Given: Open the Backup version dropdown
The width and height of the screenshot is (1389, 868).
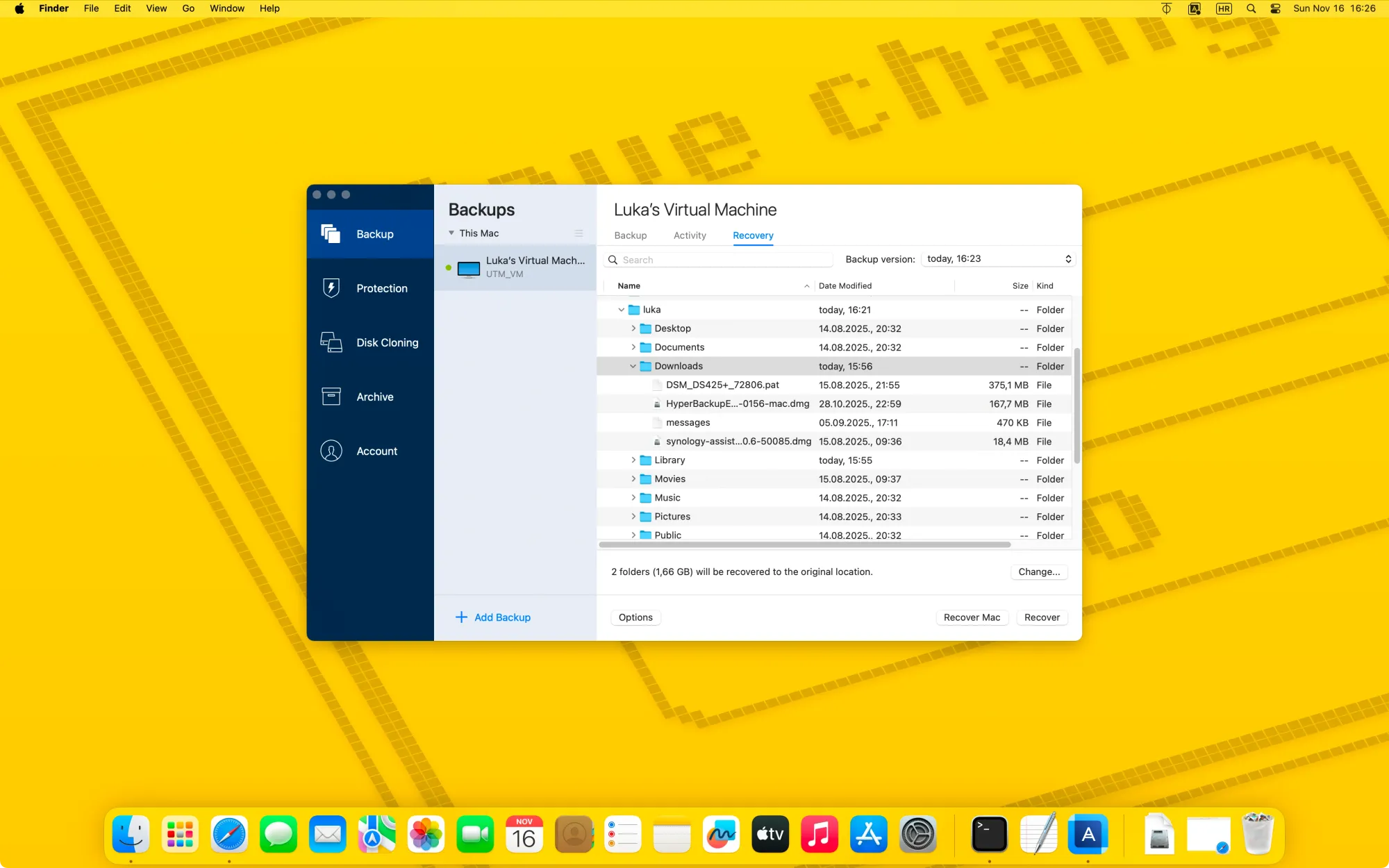Looking at the screenshot, I should (x=998, y=258).
